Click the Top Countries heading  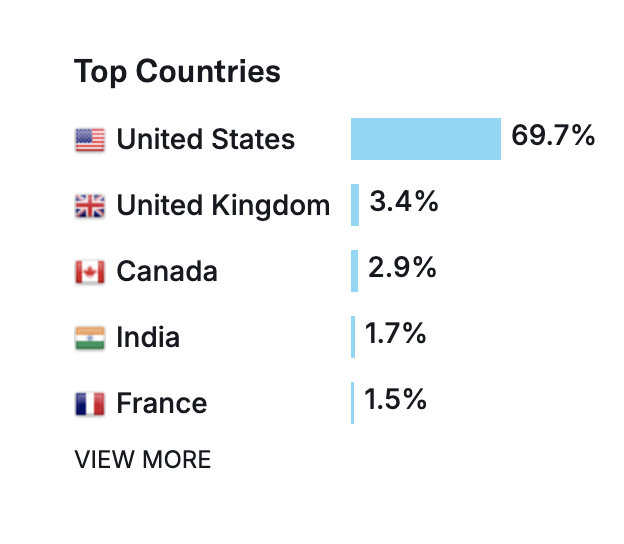pyautogui.click(x=177, y=72)
